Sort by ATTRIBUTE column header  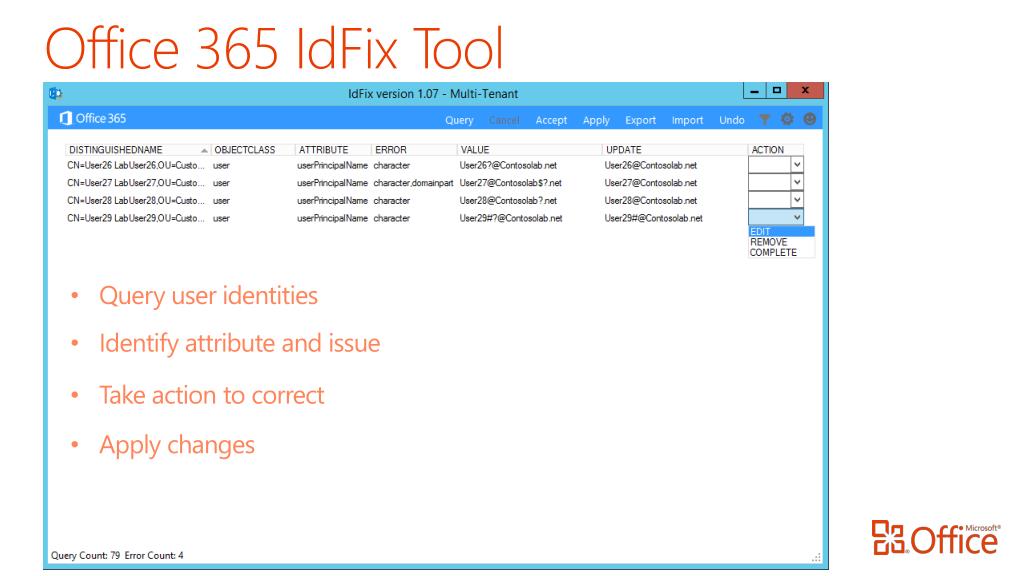point(333,150)
